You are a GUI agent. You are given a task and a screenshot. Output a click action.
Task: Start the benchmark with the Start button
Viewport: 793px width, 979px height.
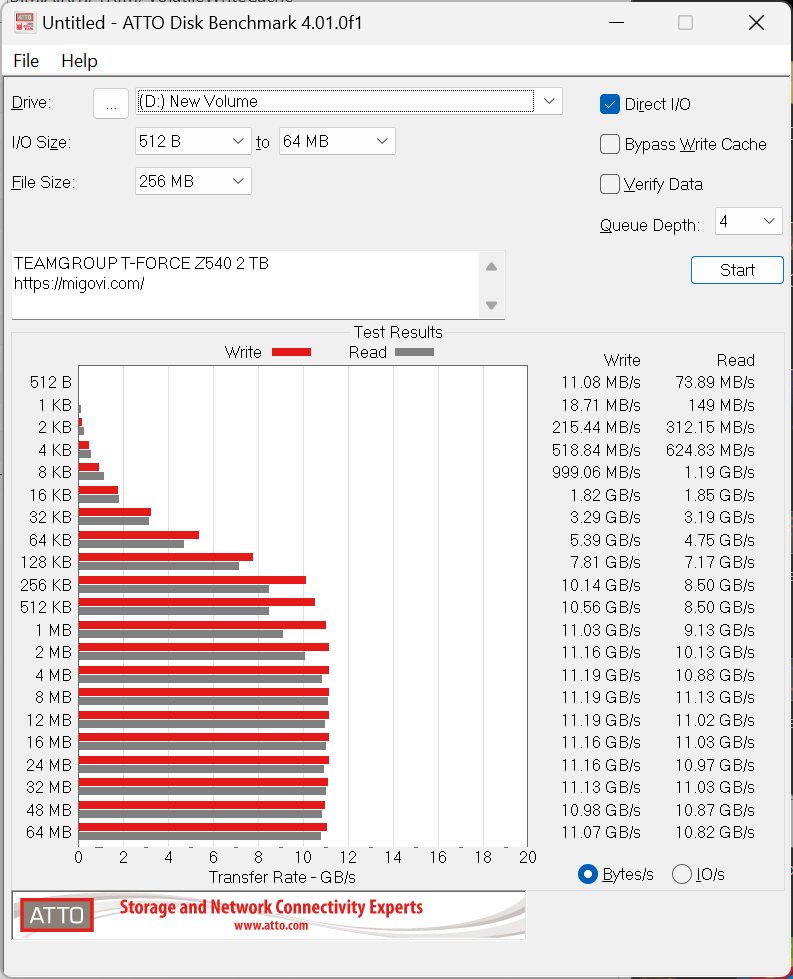click(x=737, y=270)
